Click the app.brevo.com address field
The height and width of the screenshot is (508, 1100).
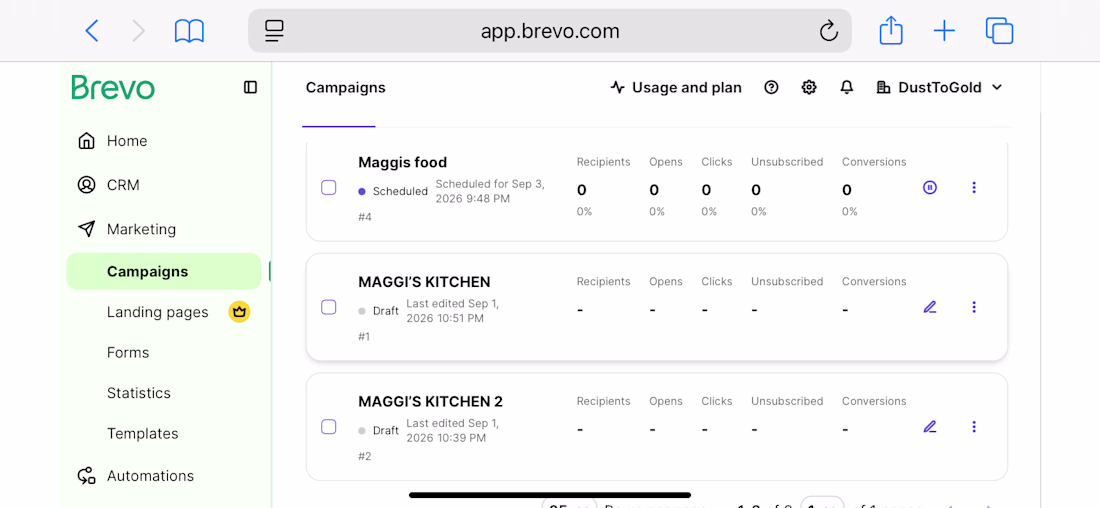[x=550, y=31]
